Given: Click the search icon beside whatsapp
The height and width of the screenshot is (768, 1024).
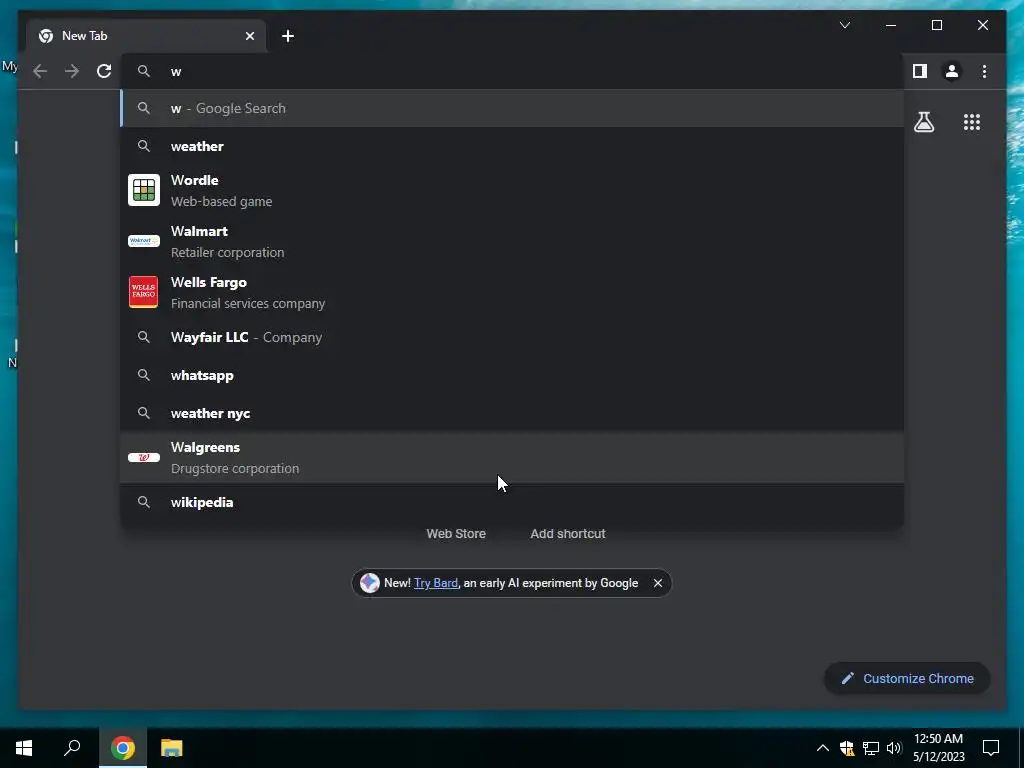Looking at the screenshot, I should 144,376.
